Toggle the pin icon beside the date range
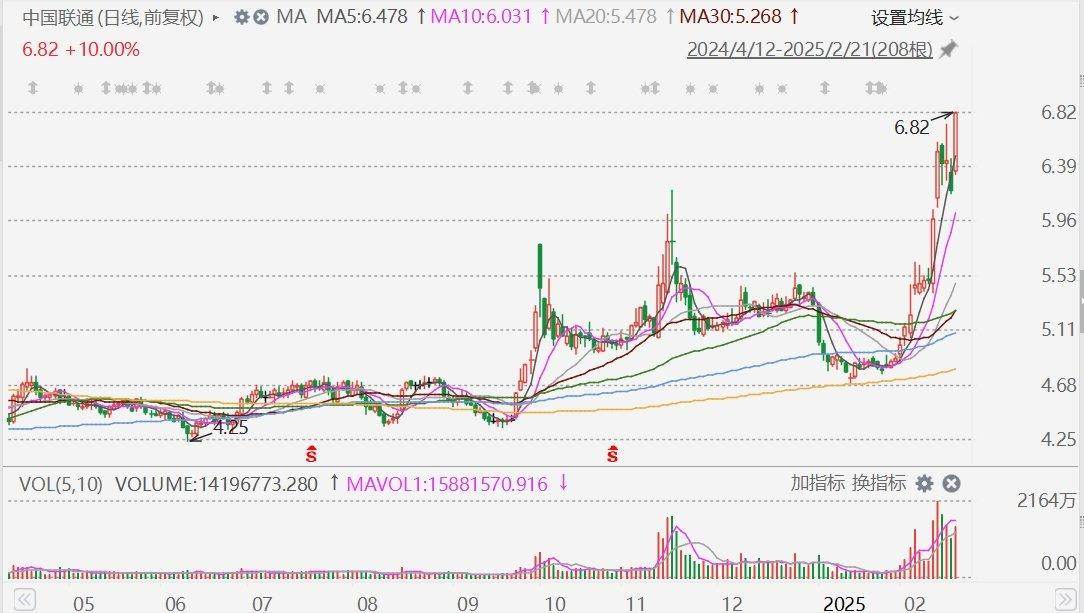The height and width of the screenshot is (613, 1084). 948,49
